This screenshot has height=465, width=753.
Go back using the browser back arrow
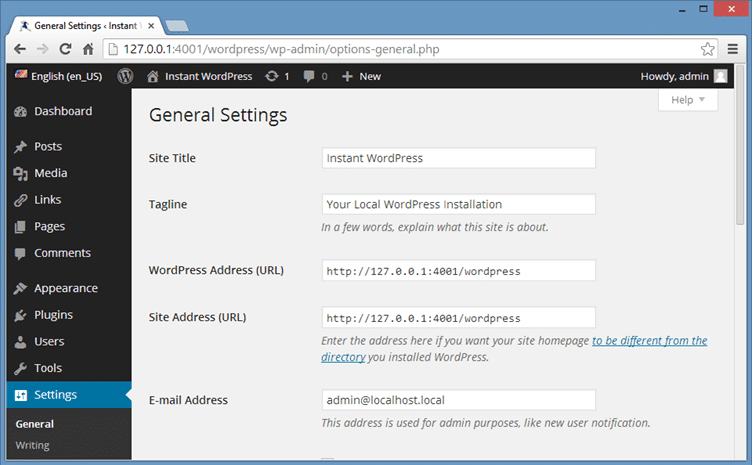pos(19,49)
